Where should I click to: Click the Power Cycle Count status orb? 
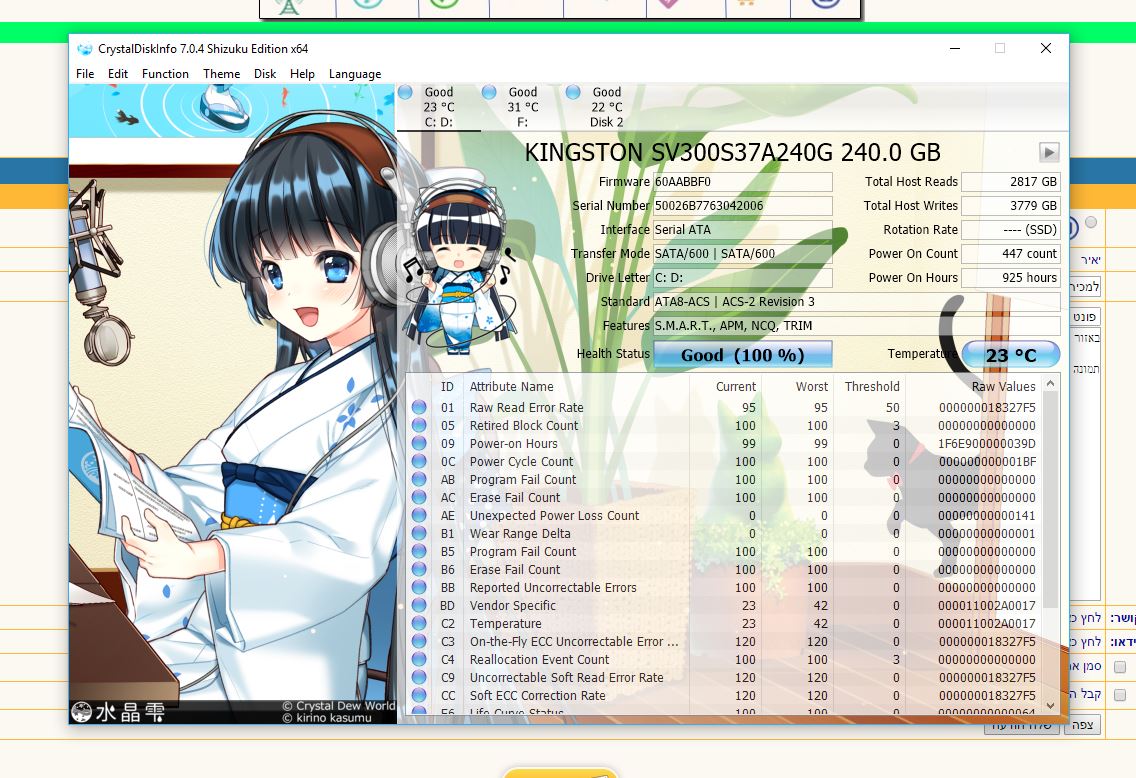click(419, 462)
